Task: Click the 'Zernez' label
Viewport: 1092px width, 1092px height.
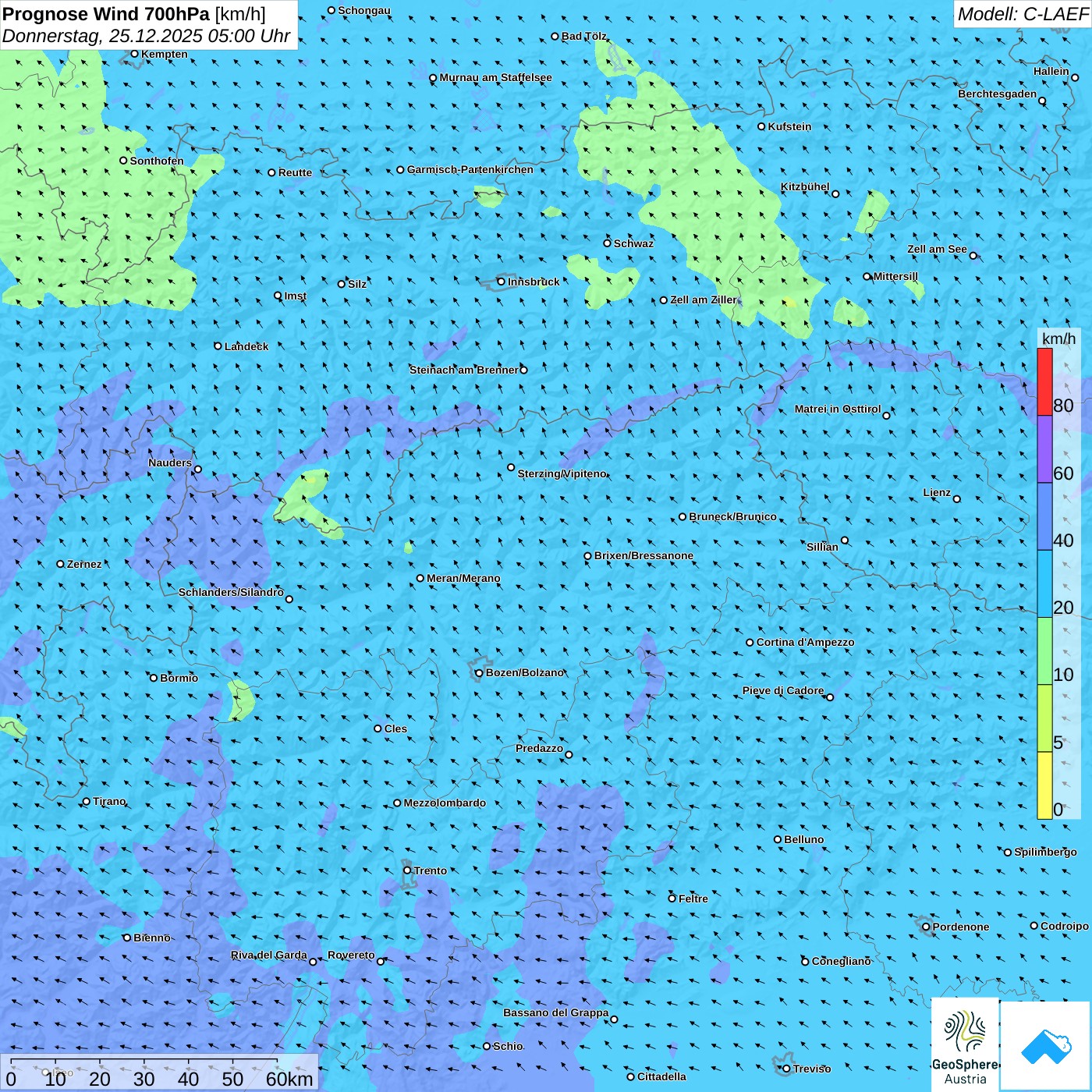Action: pyautogui.click(x=84, y=564)
